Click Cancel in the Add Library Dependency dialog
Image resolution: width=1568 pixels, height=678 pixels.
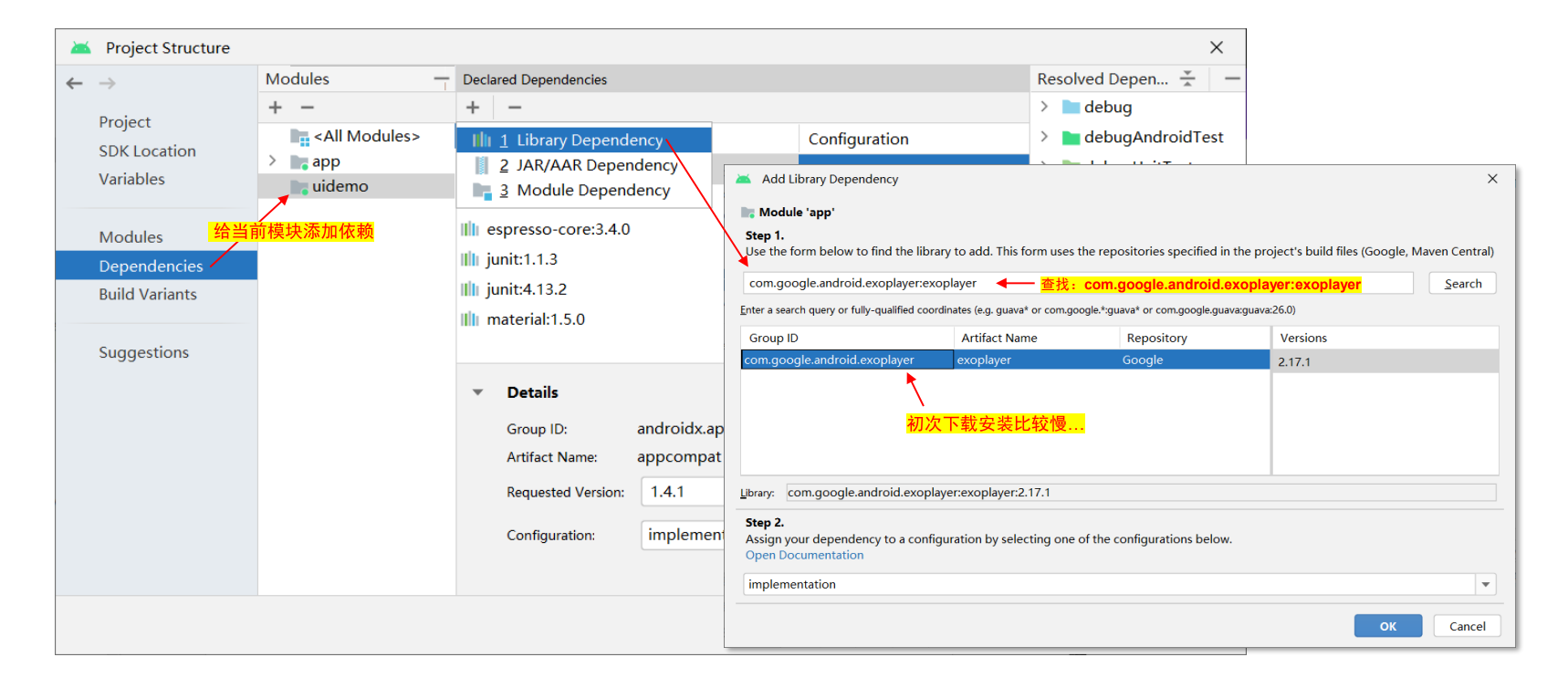point(1467,626)
